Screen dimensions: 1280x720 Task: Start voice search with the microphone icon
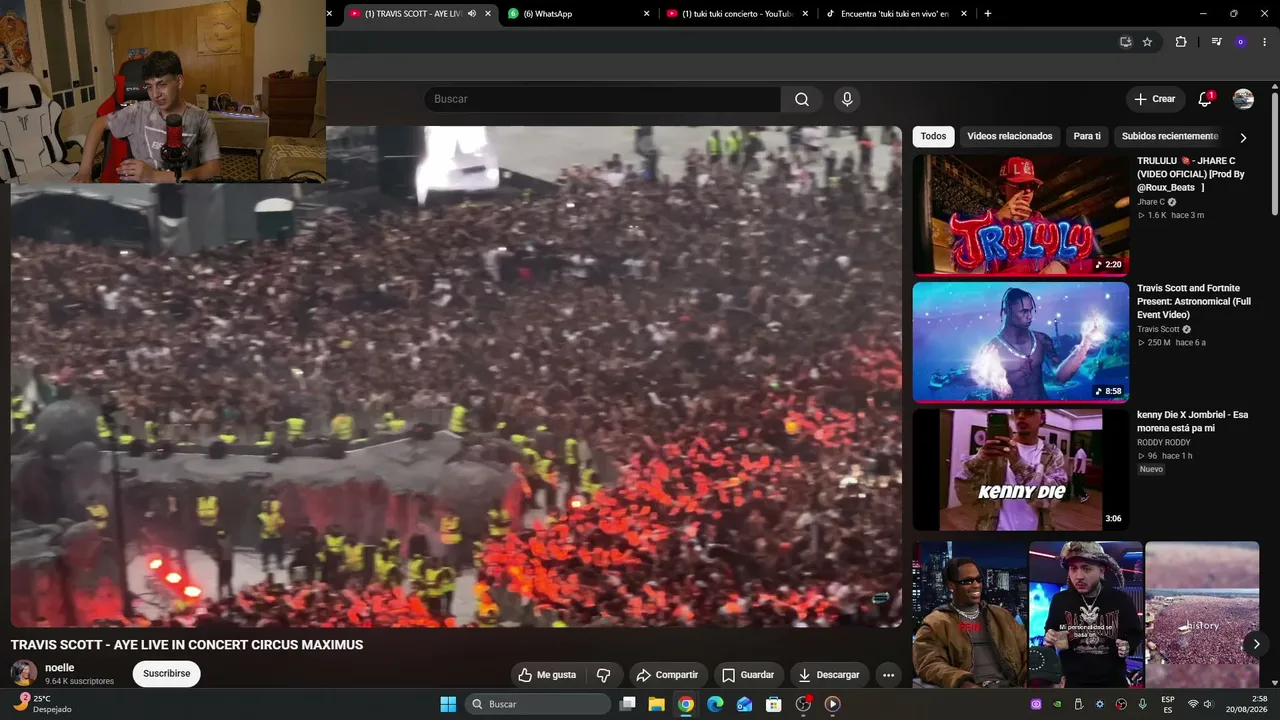(847, 99)
